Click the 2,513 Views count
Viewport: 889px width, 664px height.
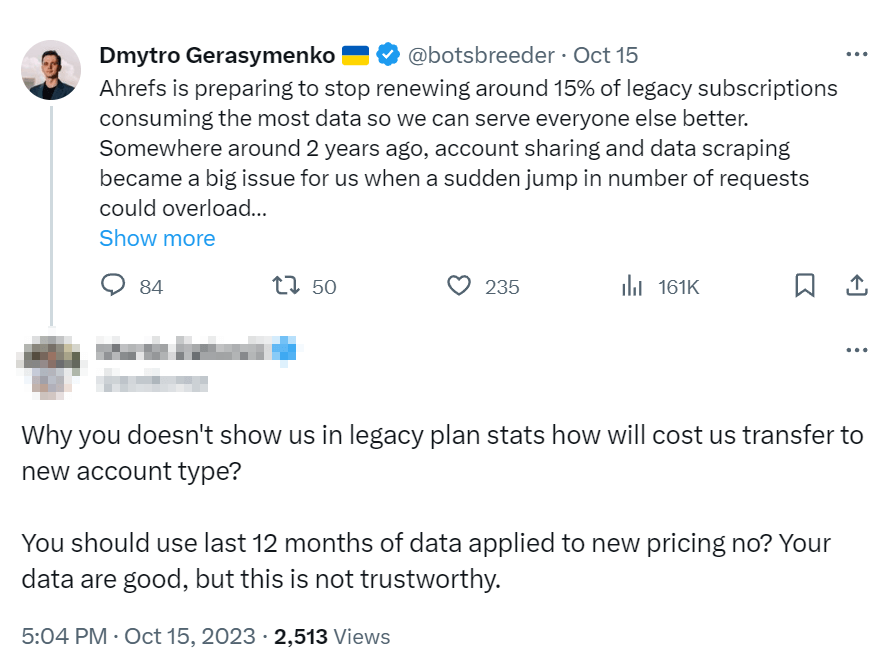(333, 636)
